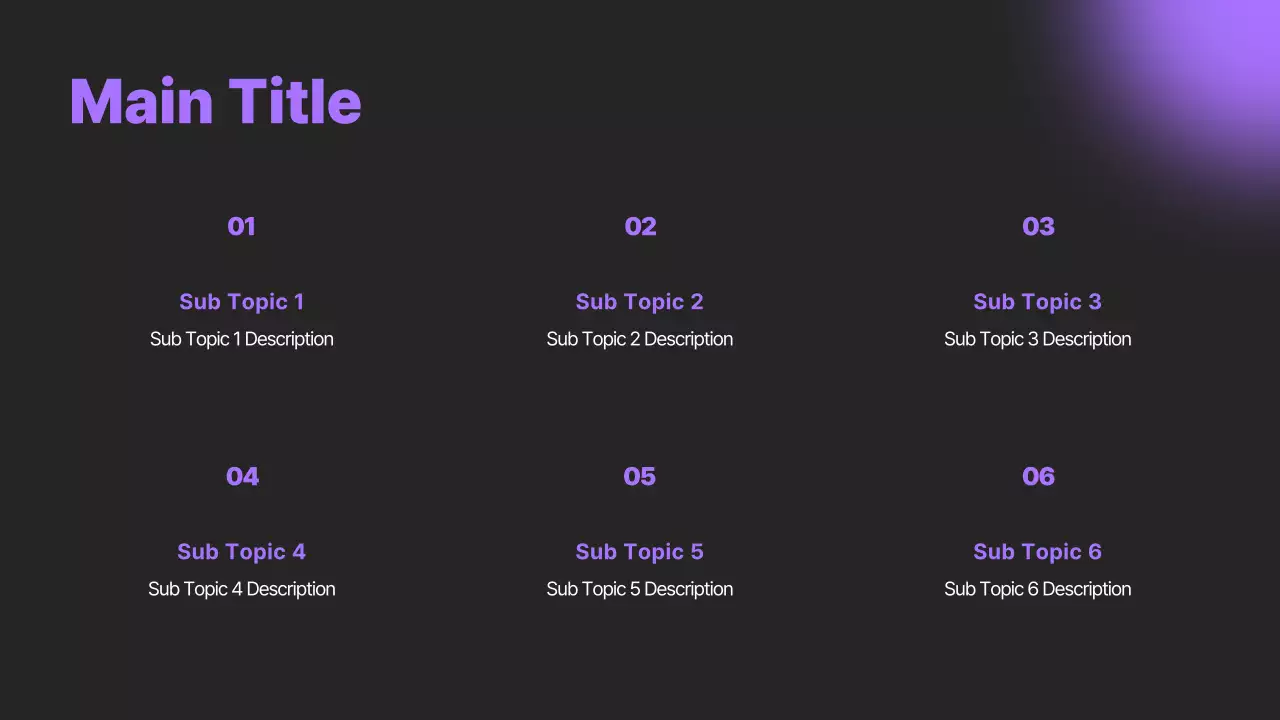Select the number 06 label
Image resolution: width=1280 pixels, height=720 pixels.
(1038, 476)
